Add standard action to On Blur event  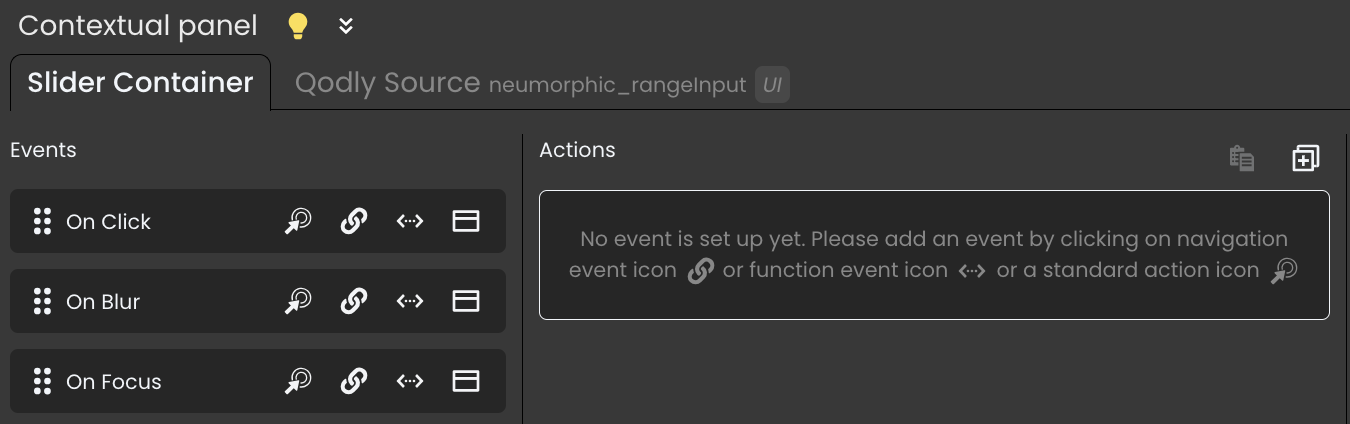(x=297, y=301)
